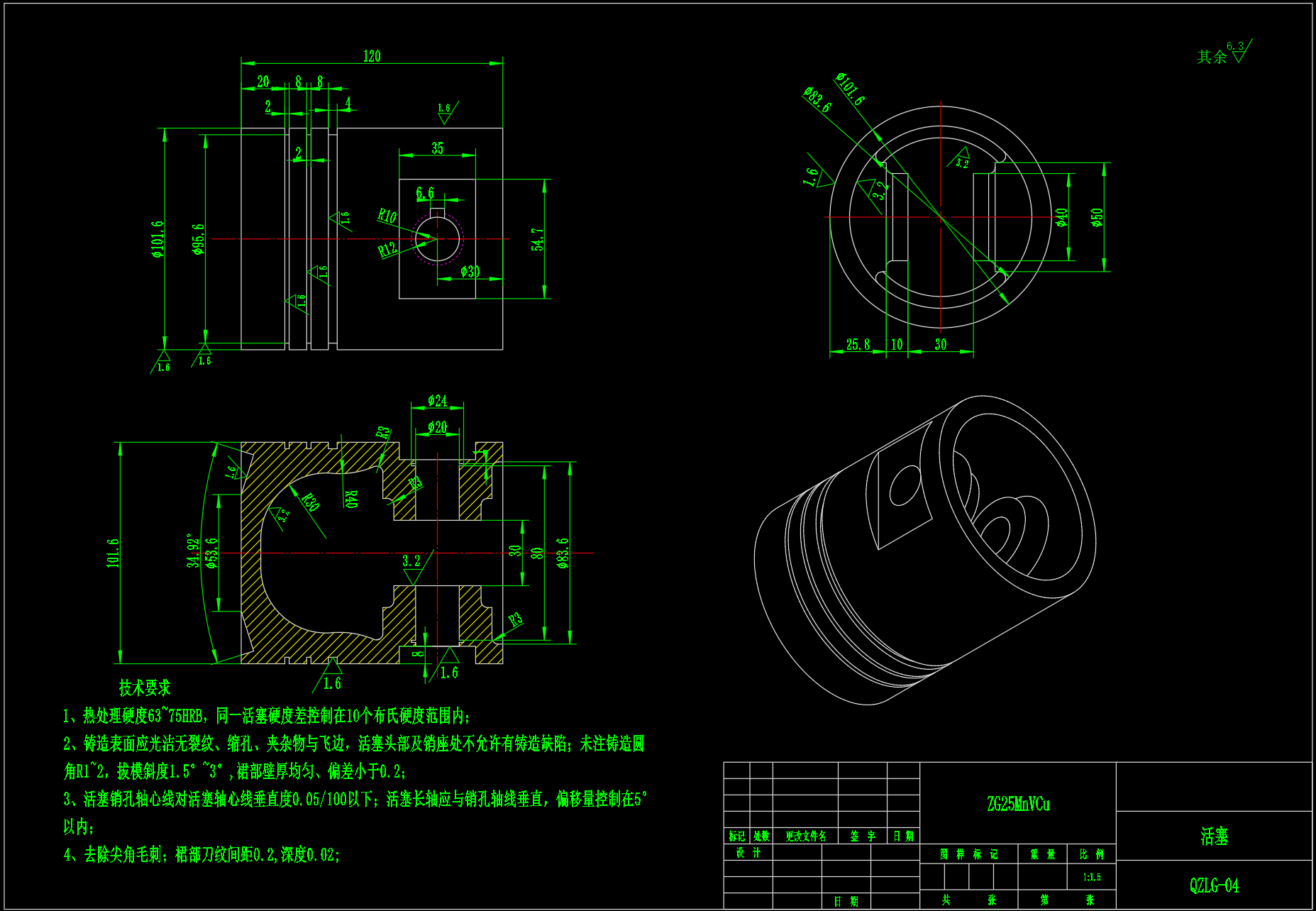Click the 签字 title block cell
Screen dimensions: 1316x911
(x=863, y=836)
